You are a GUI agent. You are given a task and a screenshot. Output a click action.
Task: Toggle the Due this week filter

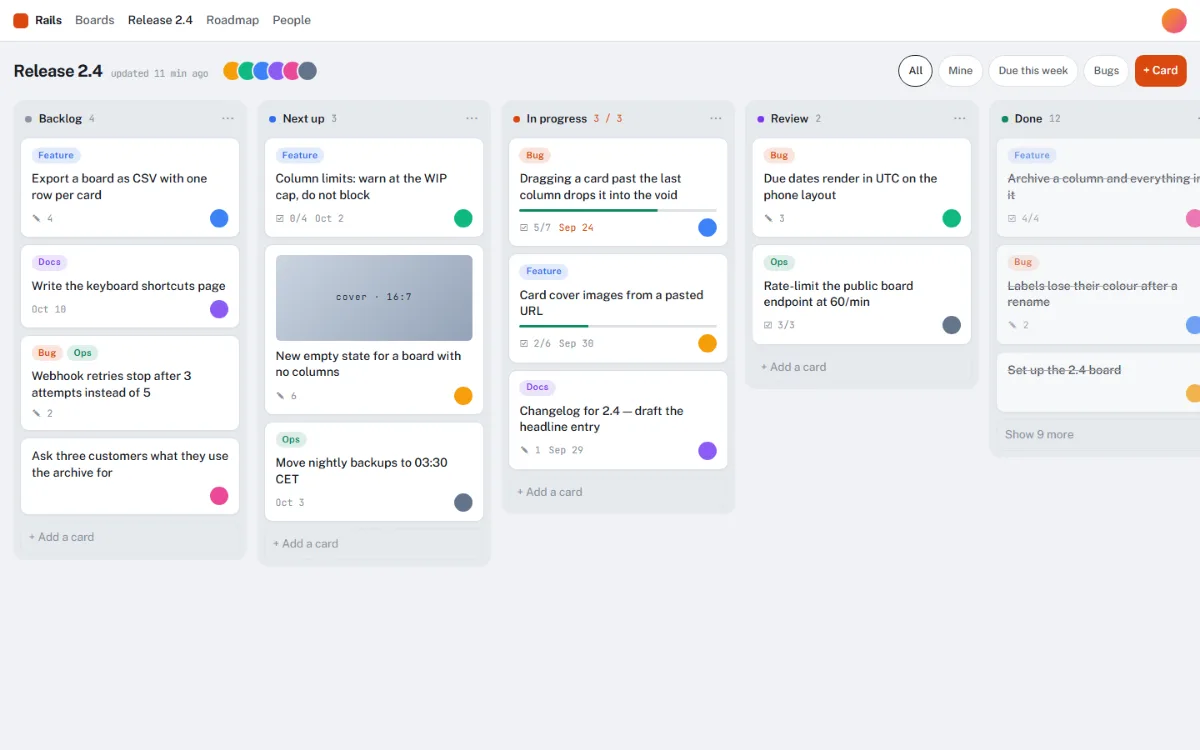1033,71
